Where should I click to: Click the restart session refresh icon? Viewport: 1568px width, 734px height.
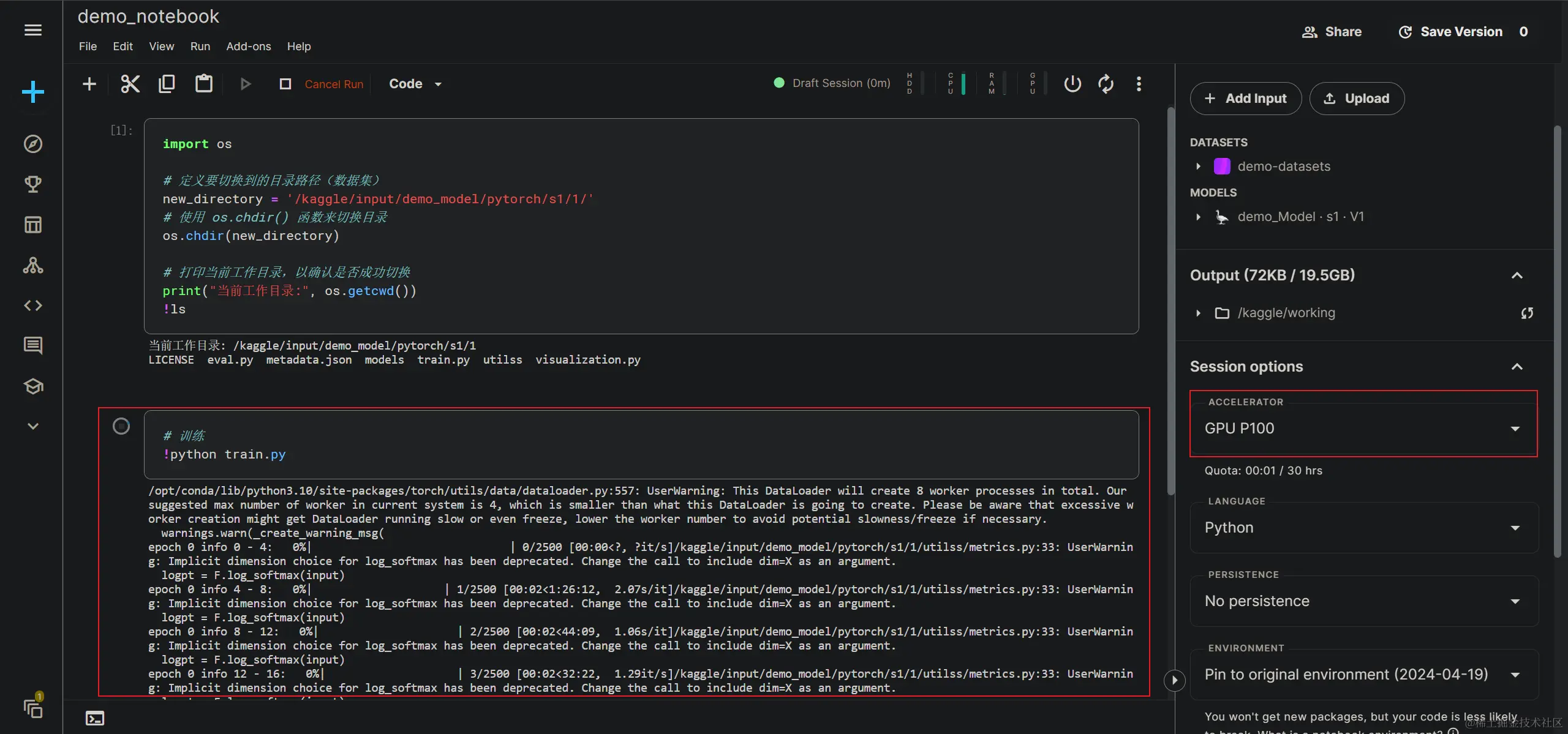(x=1106, y=84)
